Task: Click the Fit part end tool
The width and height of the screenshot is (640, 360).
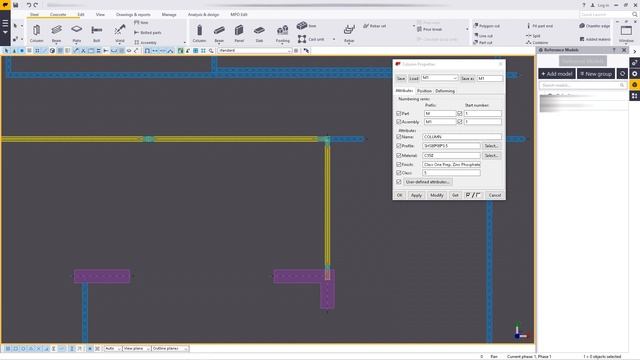Action: pyautogui.click(x=540, y=26)
